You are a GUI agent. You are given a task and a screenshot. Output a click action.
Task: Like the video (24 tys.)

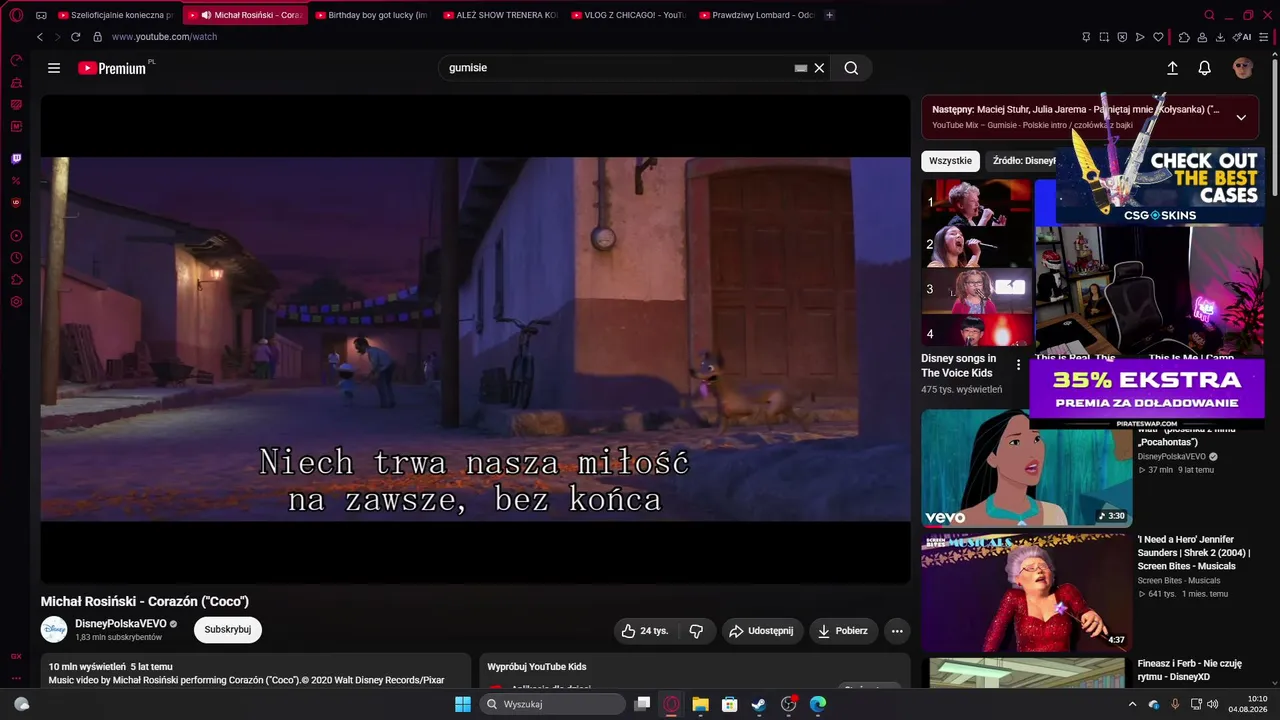click(645, 631)
